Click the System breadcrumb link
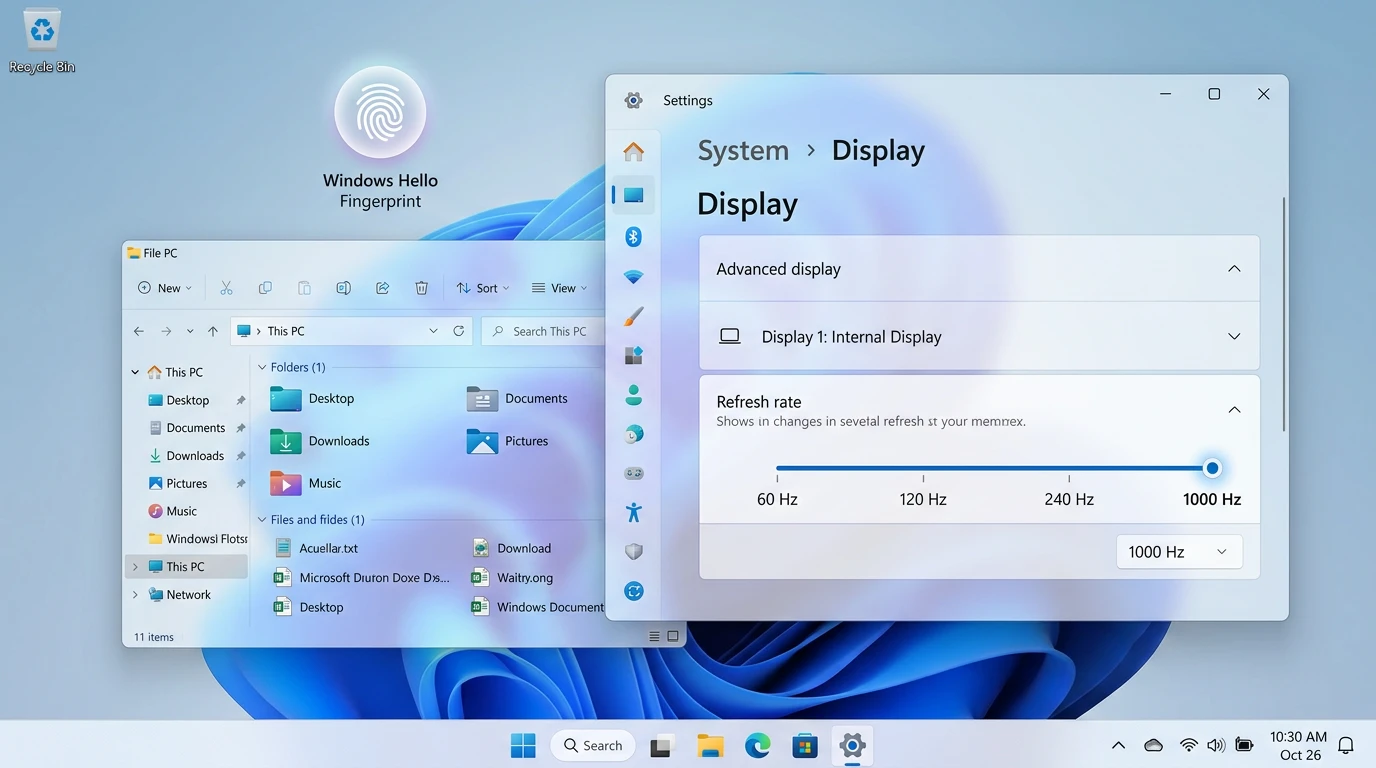Image resolution: width=1376 pixels, height=768 pixels. [743, 150]
